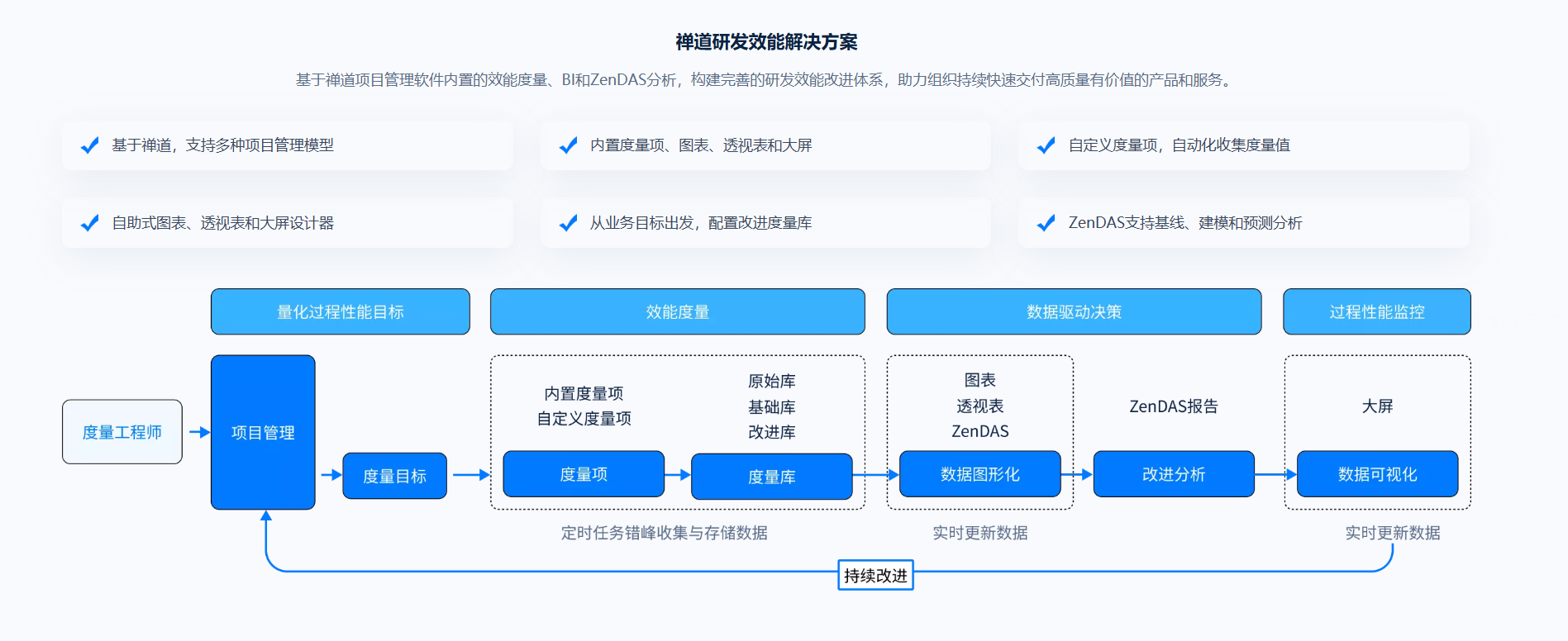Click checkmark icon beside ZenDAS支持基线、建模和预测分析
This screenshot has width=1568, height=641.
(1046, 223)
